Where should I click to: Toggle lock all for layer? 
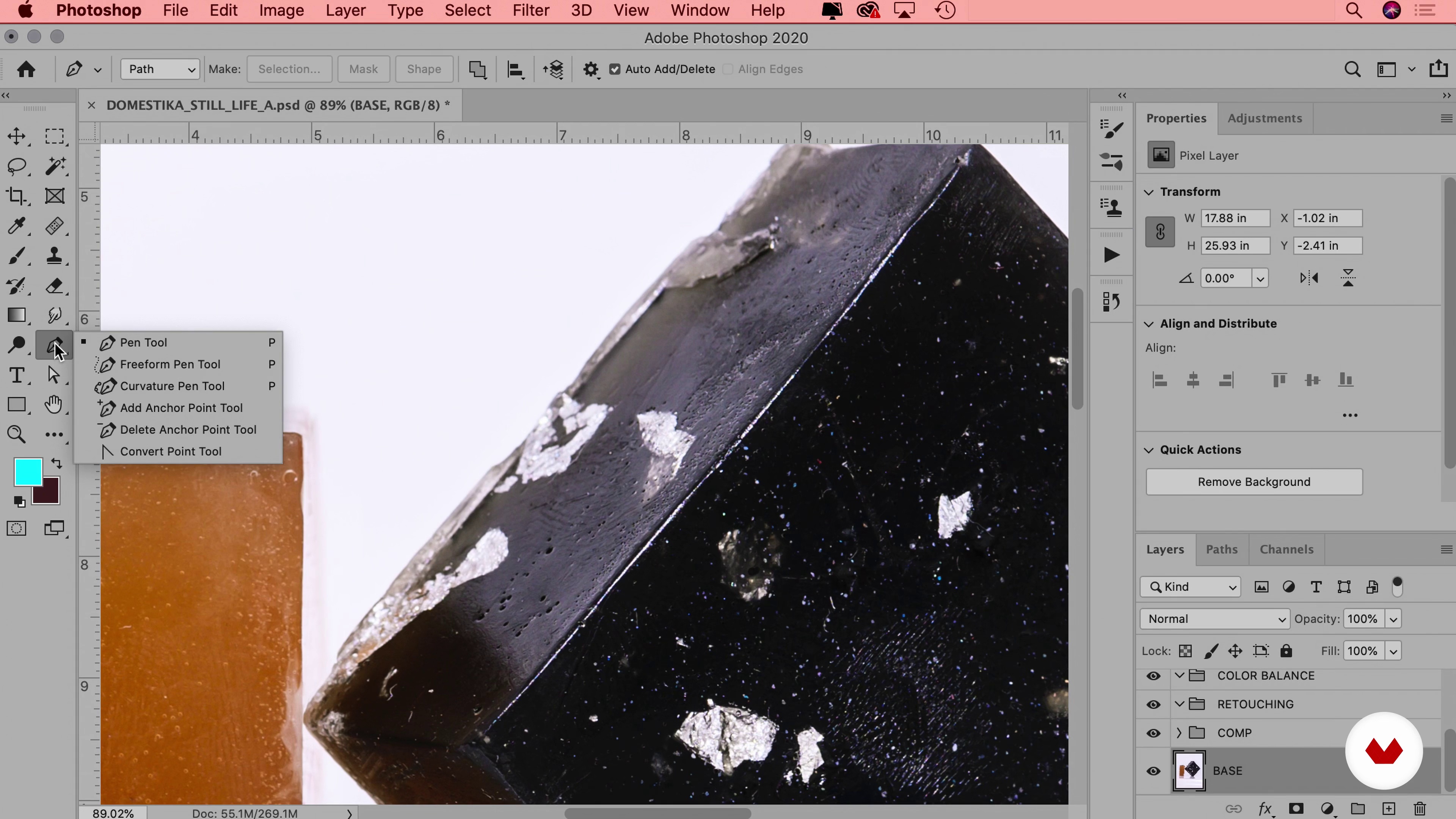tap(1286, 651)
